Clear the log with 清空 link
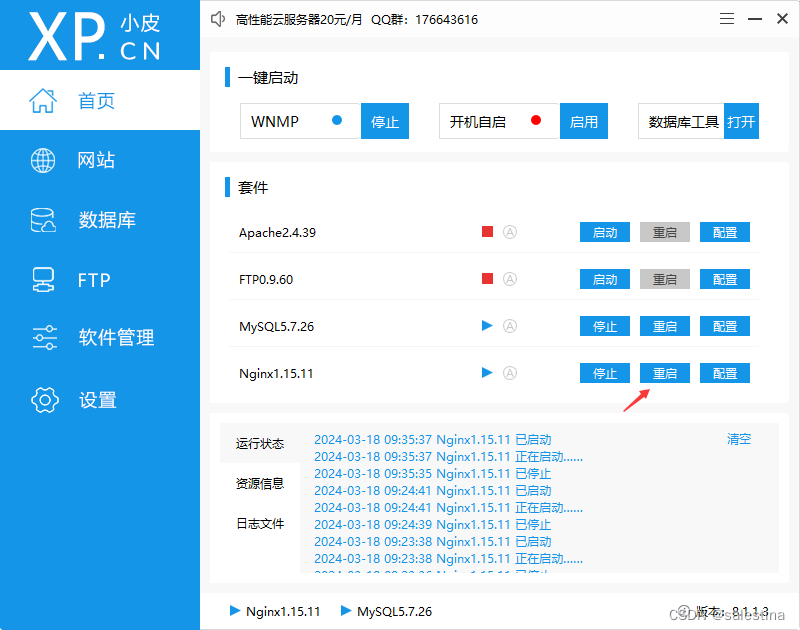 [739, 439]
